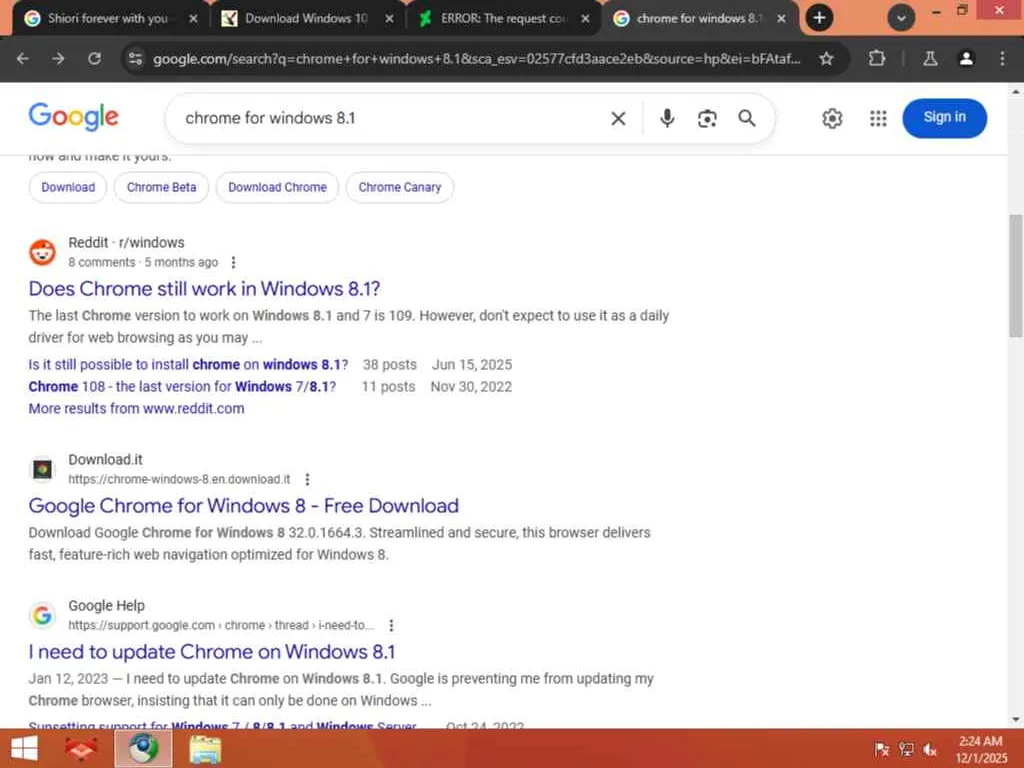This screenshot has height=768, width=1024.
Task: Open Download.it result's three-dot options
Action: 307,479
